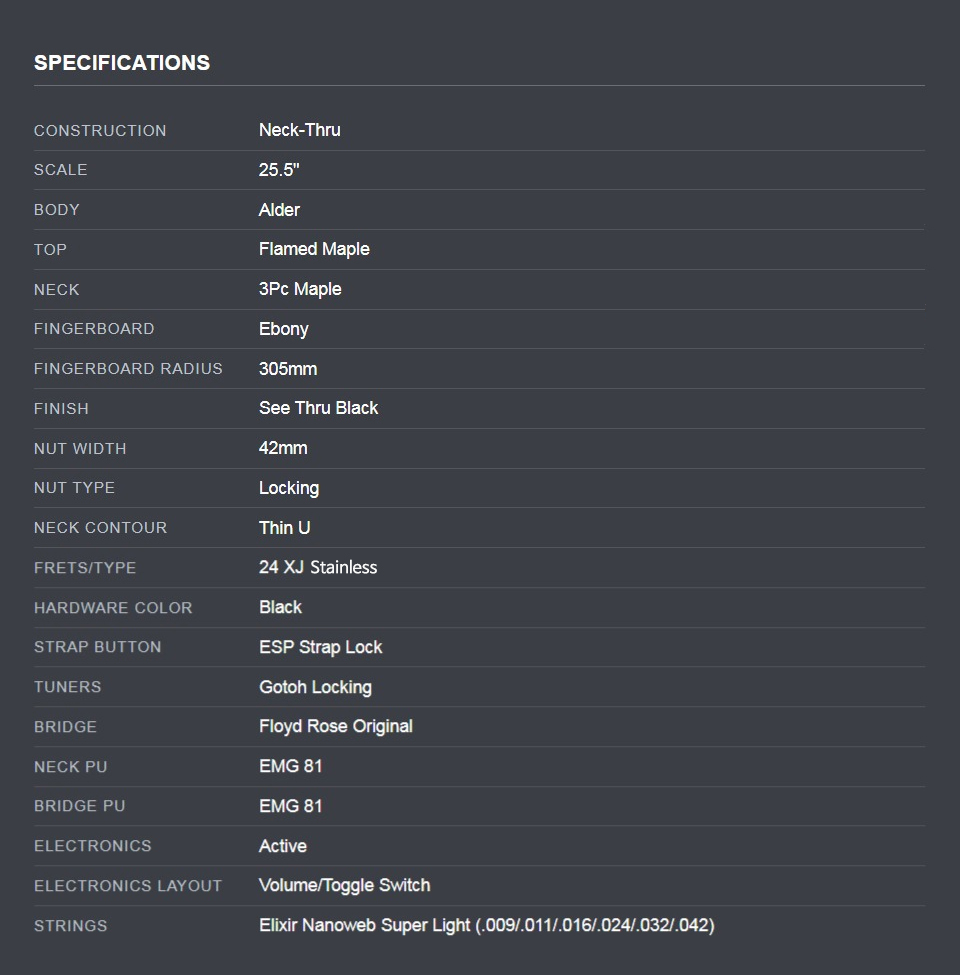Select Thin U neck contour text
The width and height of the screenshot is (960, 975).
click(x=284, y=528)
